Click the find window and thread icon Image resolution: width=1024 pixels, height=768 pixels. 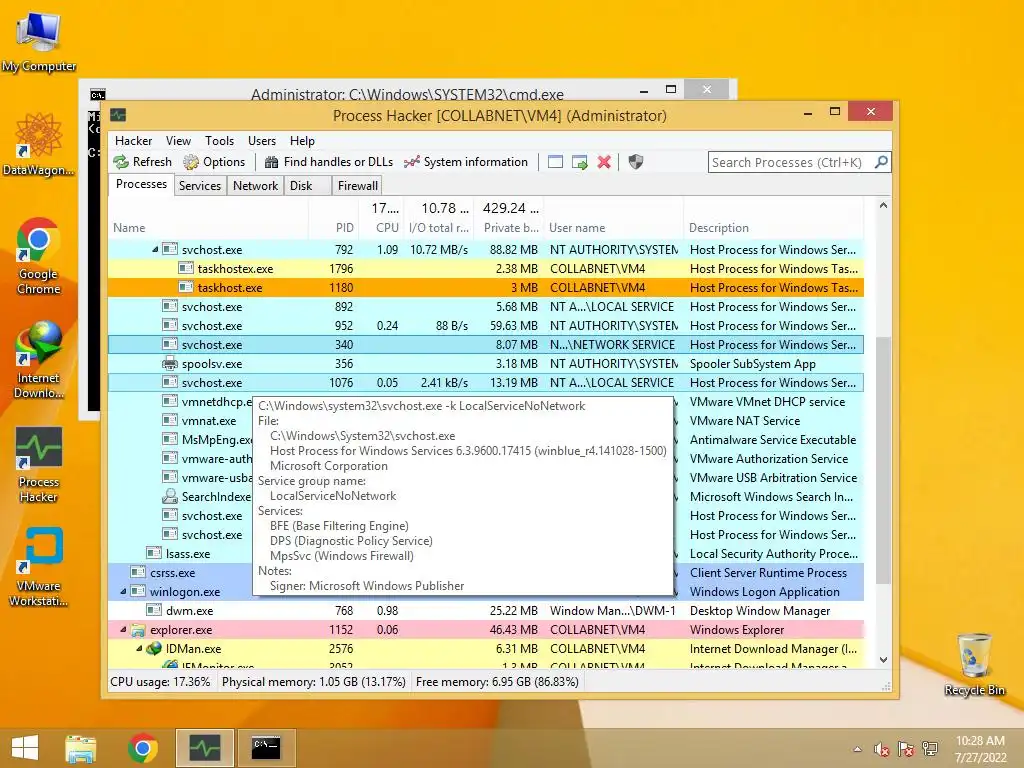[579, 162]
